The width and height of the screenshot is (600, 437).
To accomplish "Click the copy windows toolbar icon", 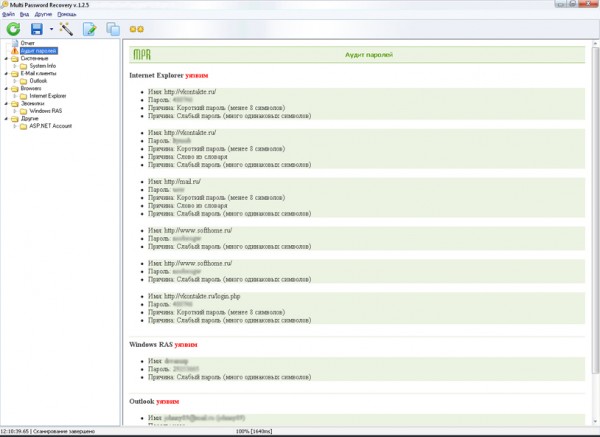I will pos(113,29).
